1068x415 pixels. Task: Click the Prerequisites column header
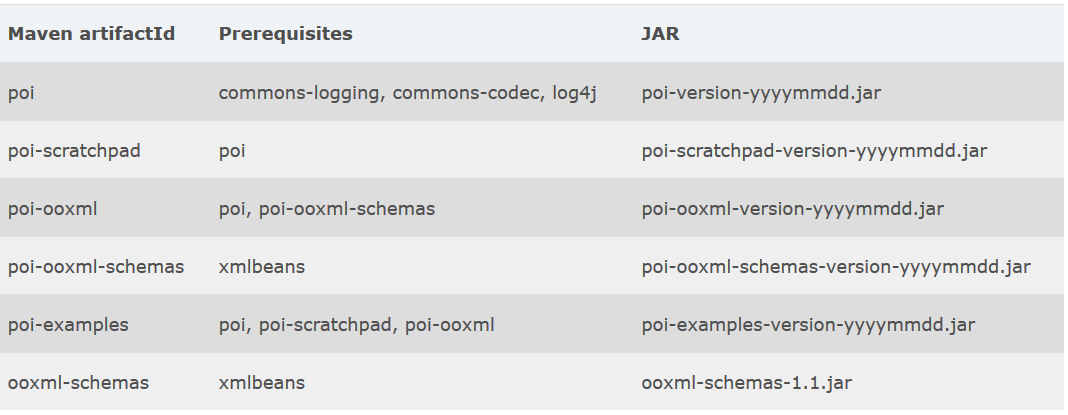click(x=285, y=34)
